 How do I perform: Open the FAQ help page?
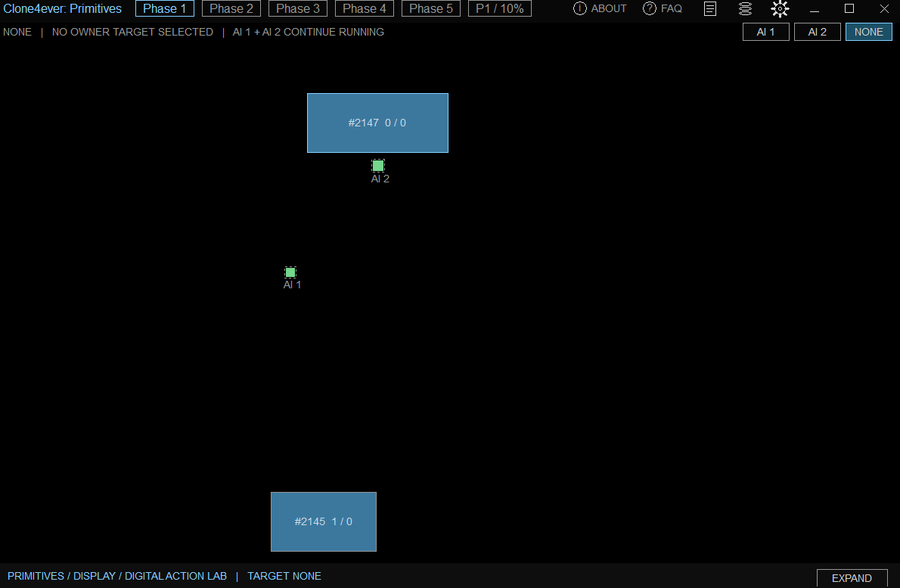coord(662,9)
